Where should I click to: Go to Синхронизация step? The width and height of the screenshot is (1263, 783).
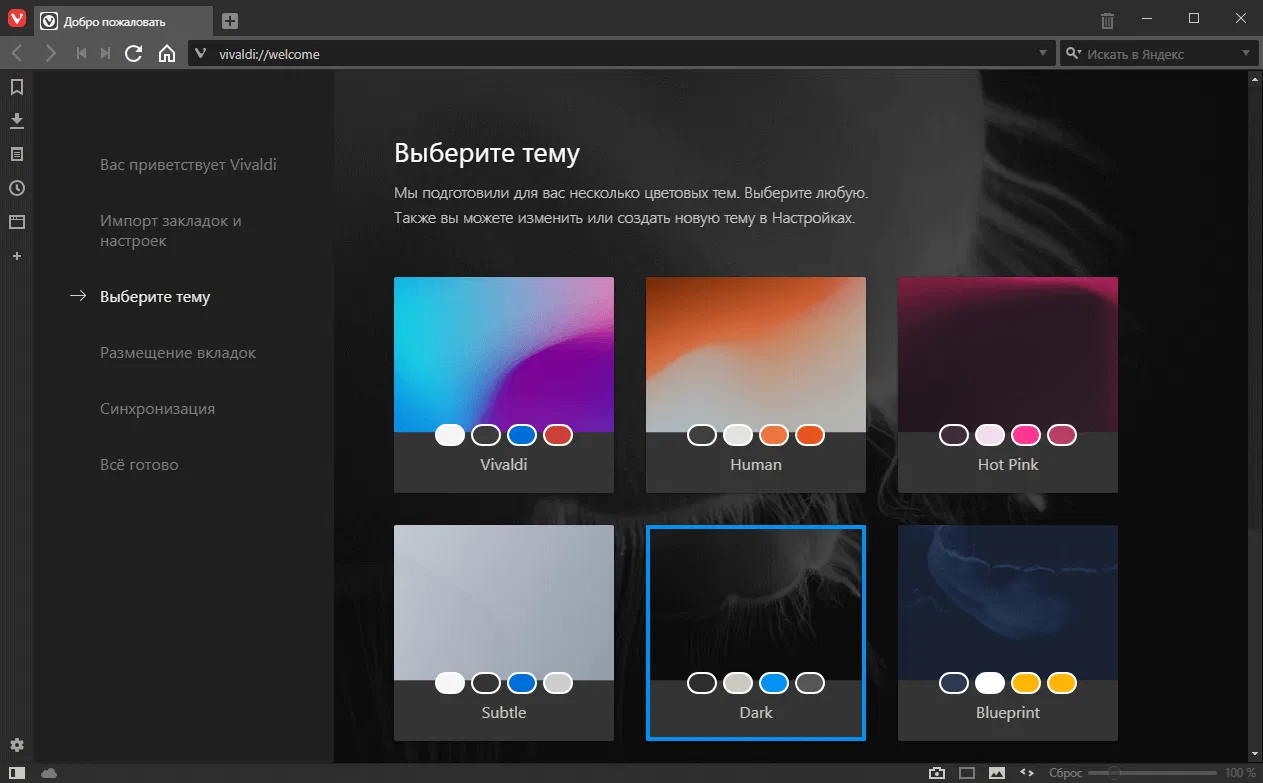point(157,409)
